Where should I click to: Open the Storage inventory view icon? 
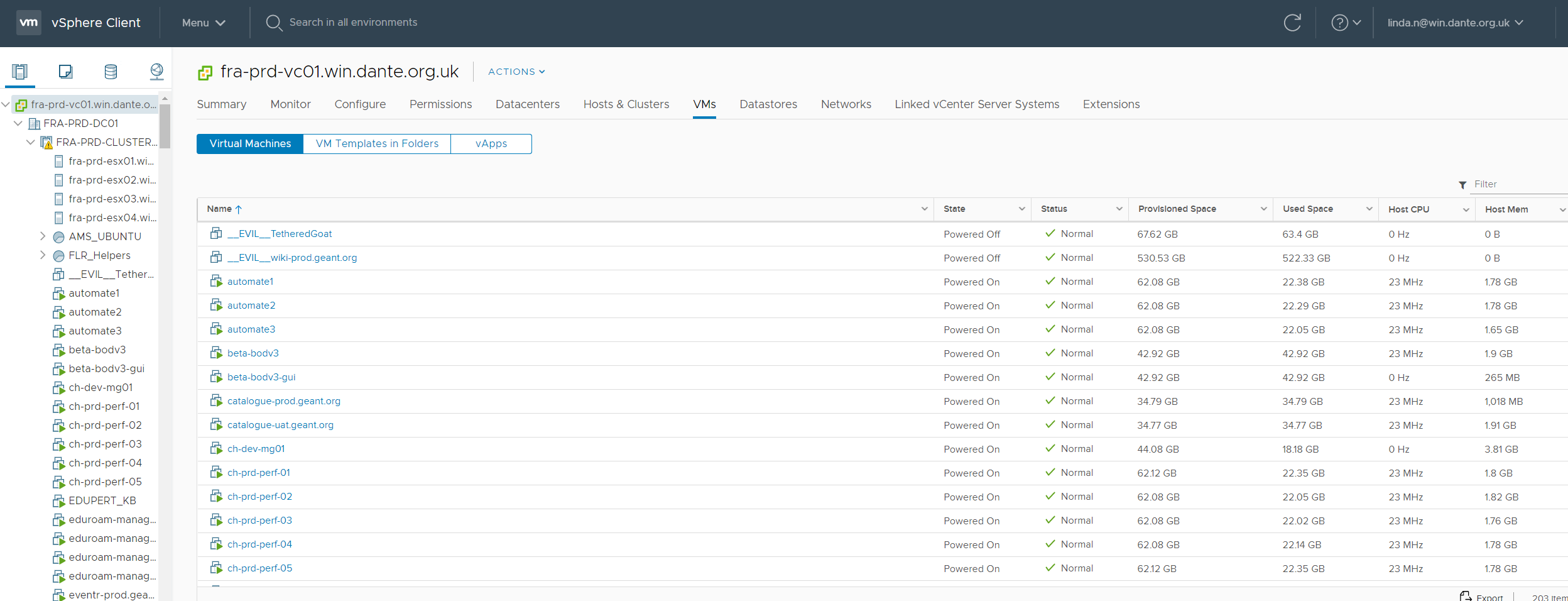point(111,72)
